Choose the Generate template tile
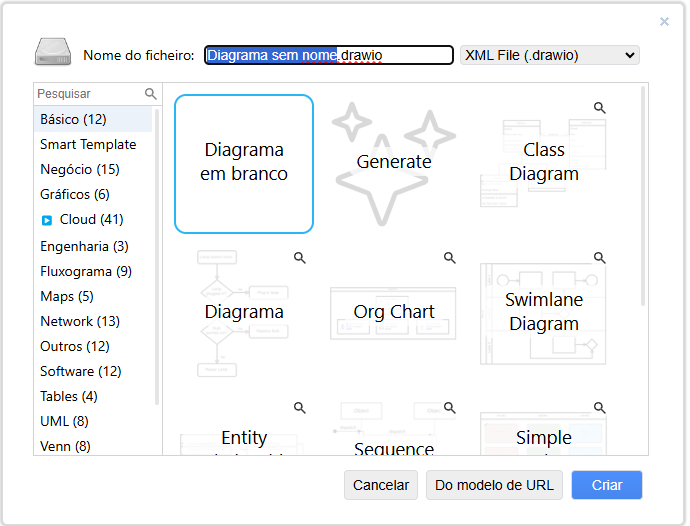This screenshot has width=690, height=526. click(x=394, y=163)
